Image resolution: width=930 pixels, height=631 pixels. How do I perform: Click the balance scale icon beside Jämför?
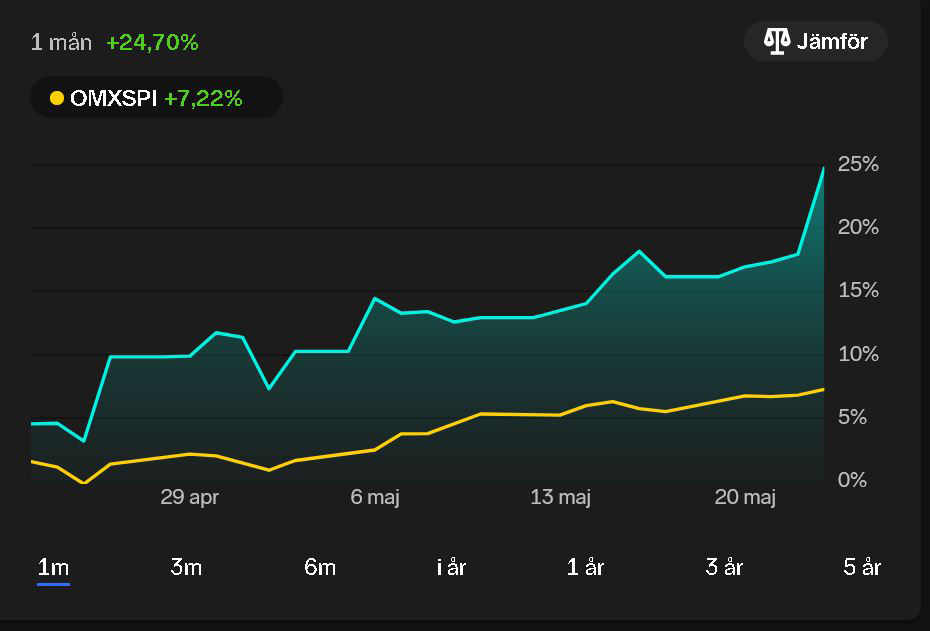coord(776,41)
